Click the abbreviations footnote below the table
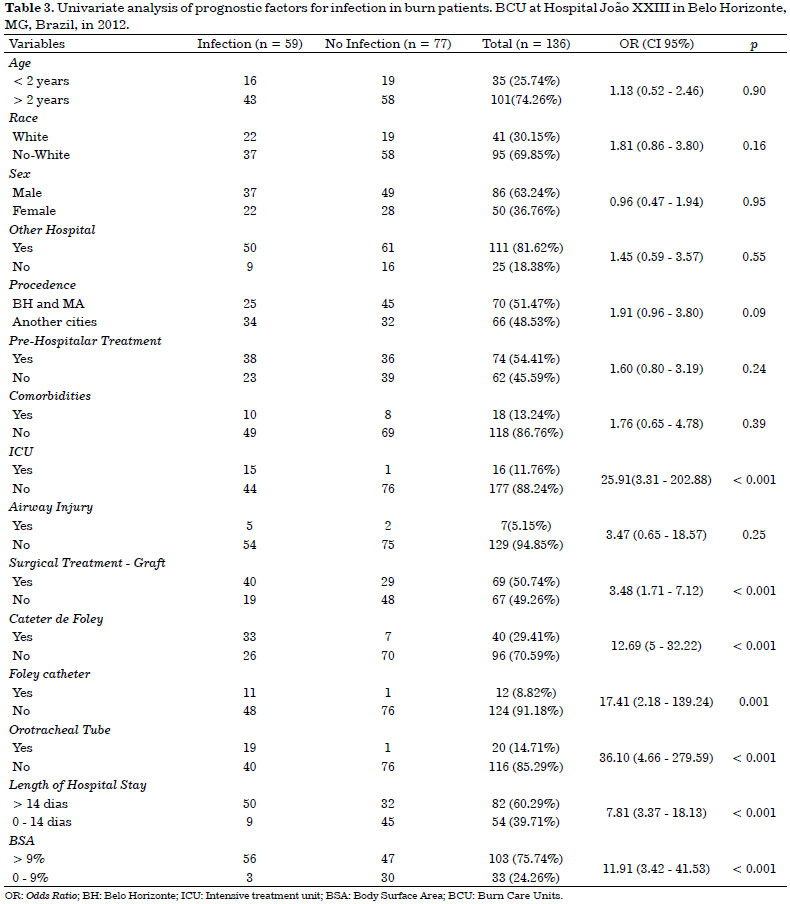Viewport: 790px width, 904px height. coord(285,896)
